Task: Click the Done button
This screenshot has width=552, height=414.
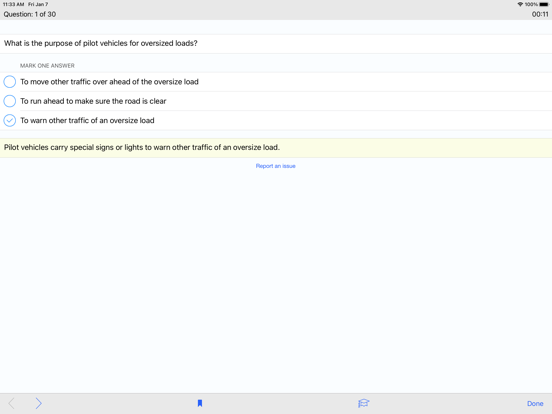Action: [535, 404]
